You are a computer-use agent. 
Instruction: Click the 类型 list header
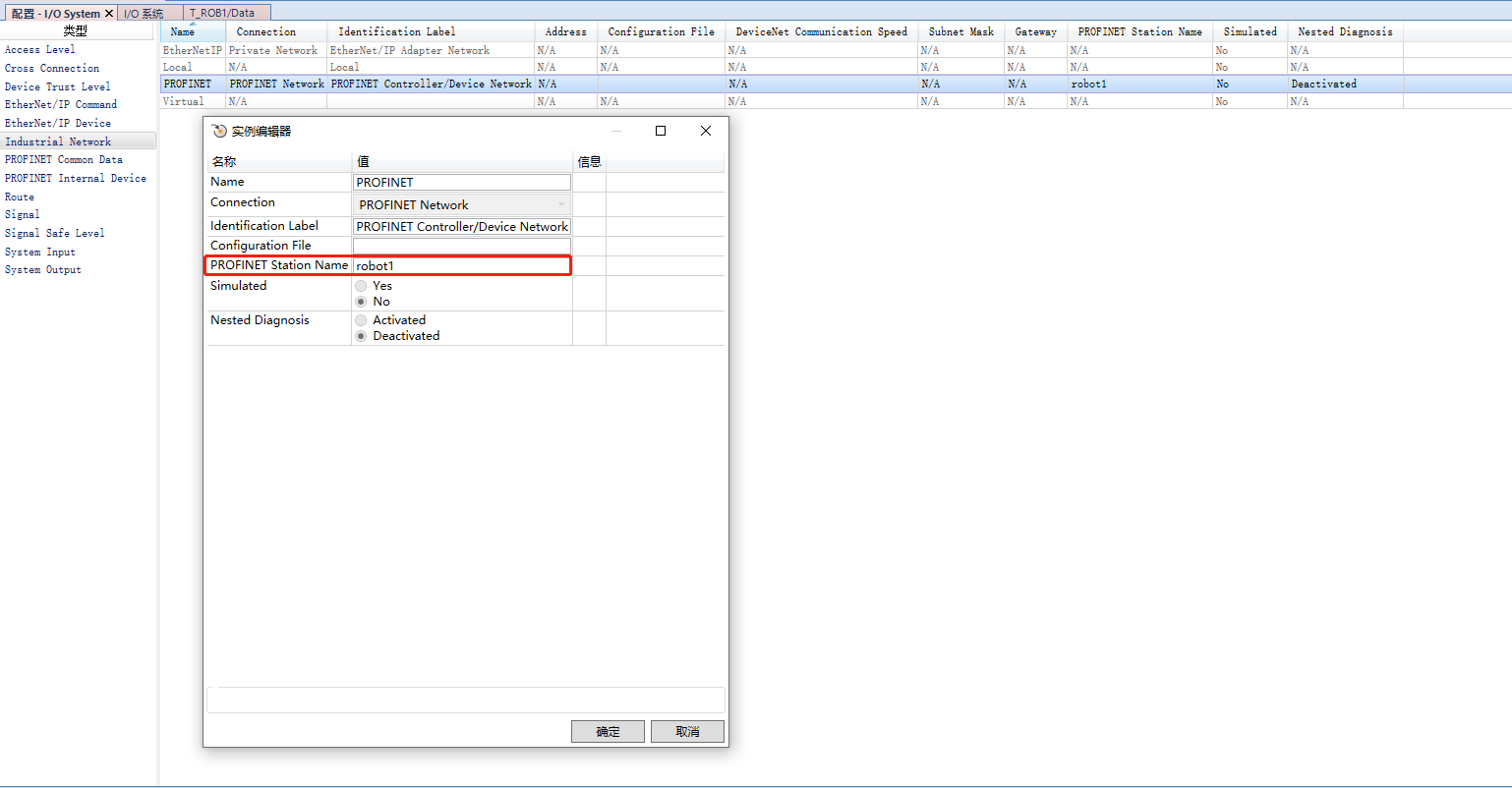coord(76,31)
